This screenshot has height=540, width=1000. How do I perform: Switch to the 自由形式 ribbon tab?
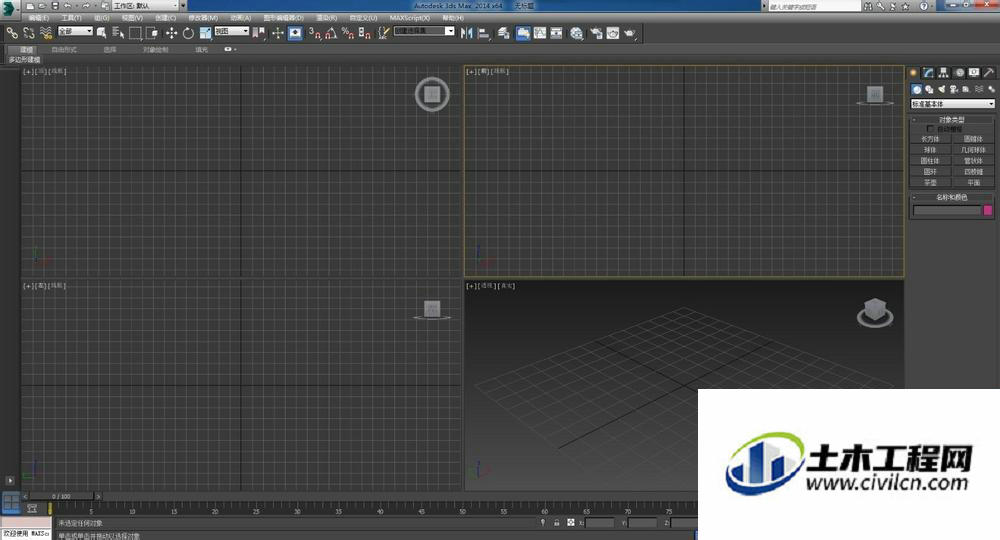click(64, 49)
